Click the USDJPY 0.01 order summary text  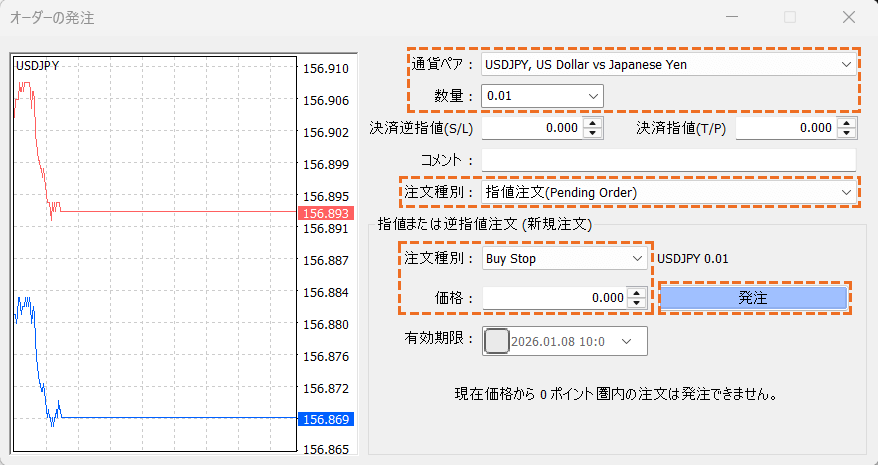[693, 259]
